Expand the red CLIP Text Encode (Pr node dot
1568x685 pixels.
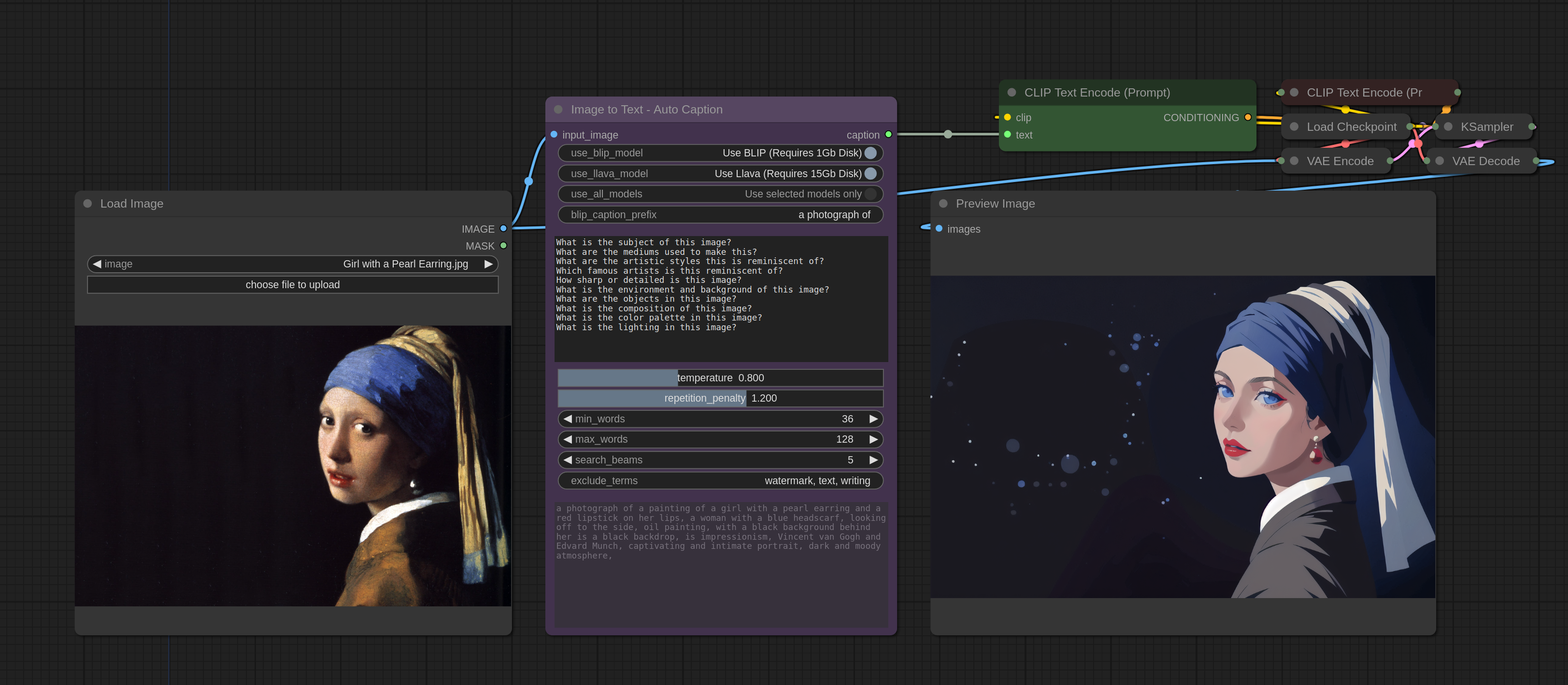tap(1294, 93)
